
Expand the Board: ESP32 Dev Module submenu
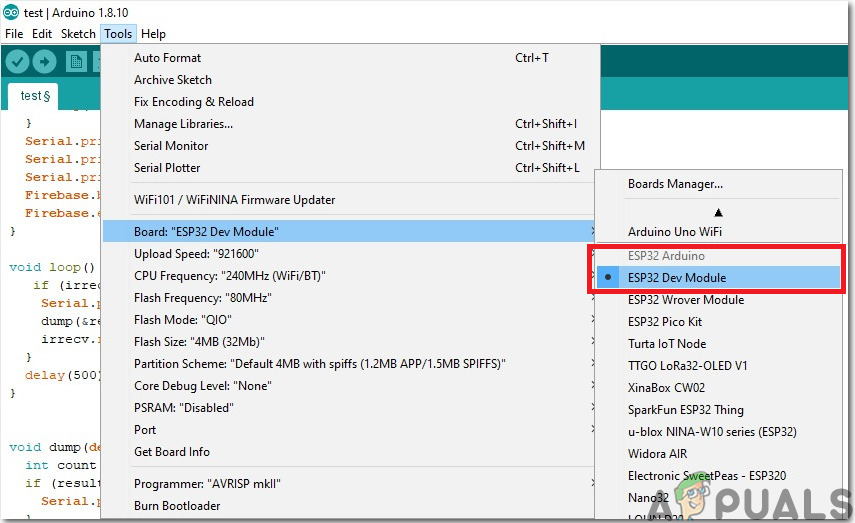pos(349,232)
